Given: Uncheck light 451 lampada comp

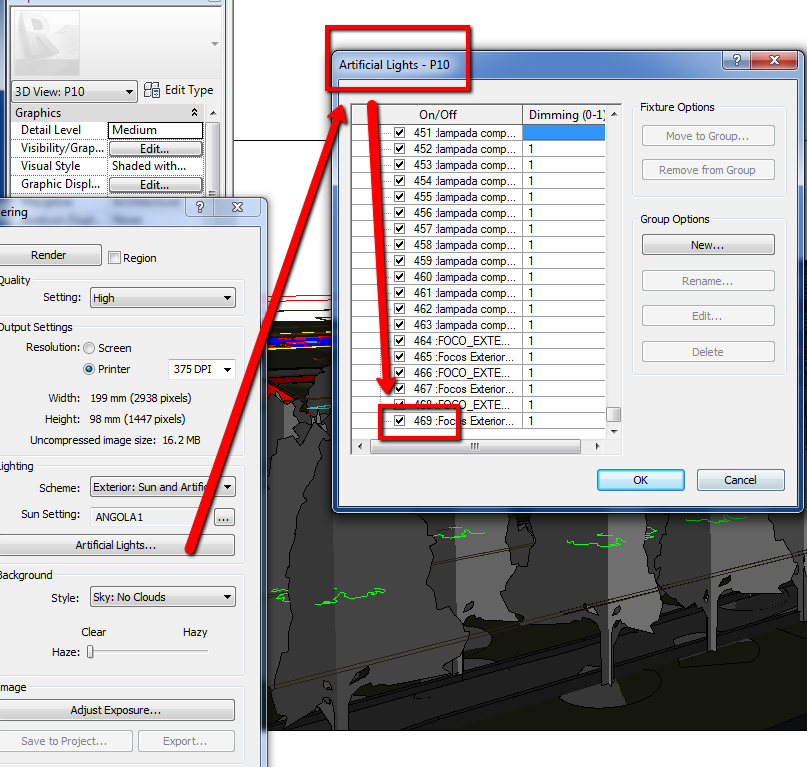Looking at the screenshot, I should click(x=399, y=133).
